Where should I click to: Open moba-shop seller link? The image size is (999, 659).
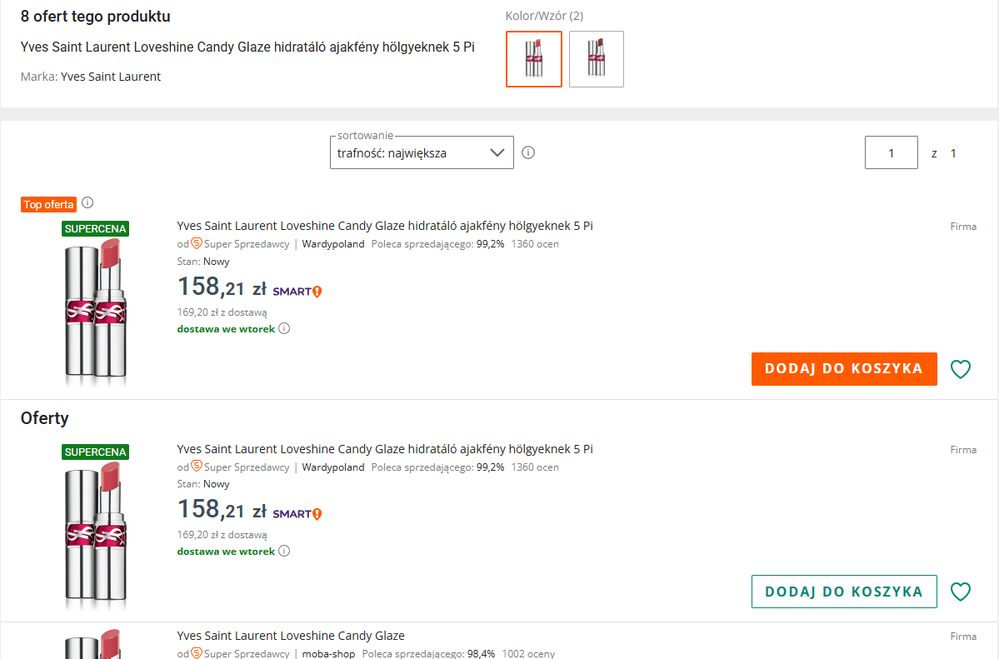click(328, 654)
